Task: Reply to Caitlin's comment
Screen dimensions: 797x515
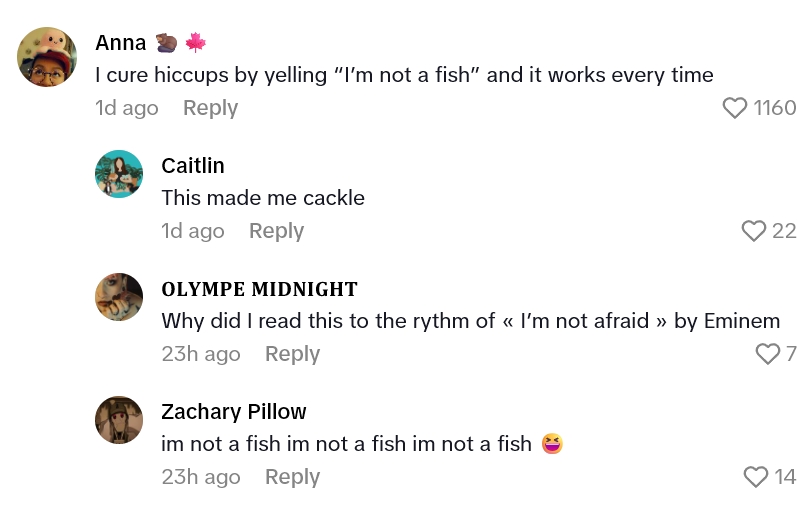Action: pos(276,231)
